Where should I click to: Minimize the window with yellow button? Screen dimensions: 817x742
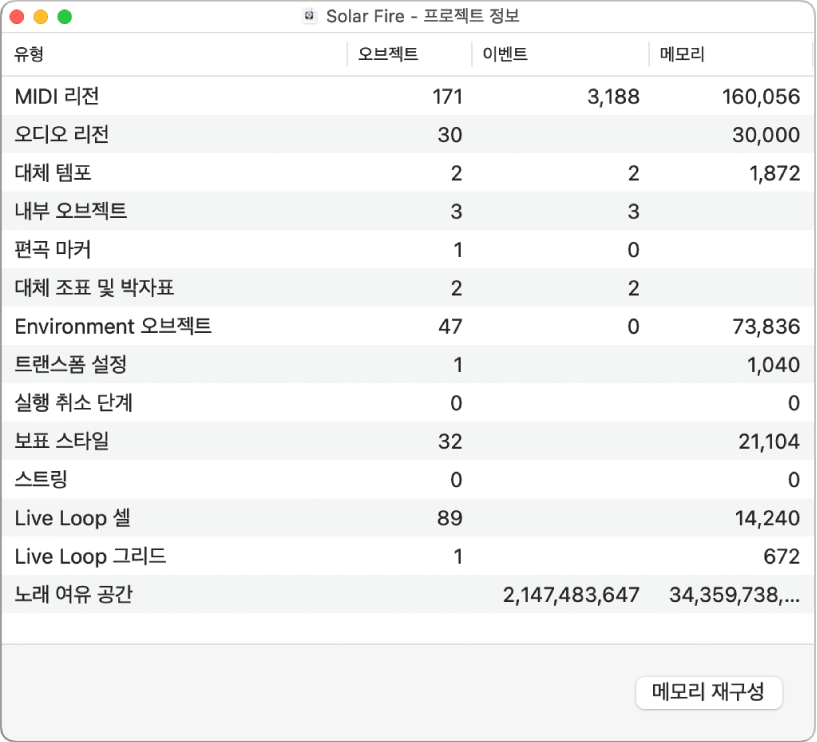(x=41, y=17)
